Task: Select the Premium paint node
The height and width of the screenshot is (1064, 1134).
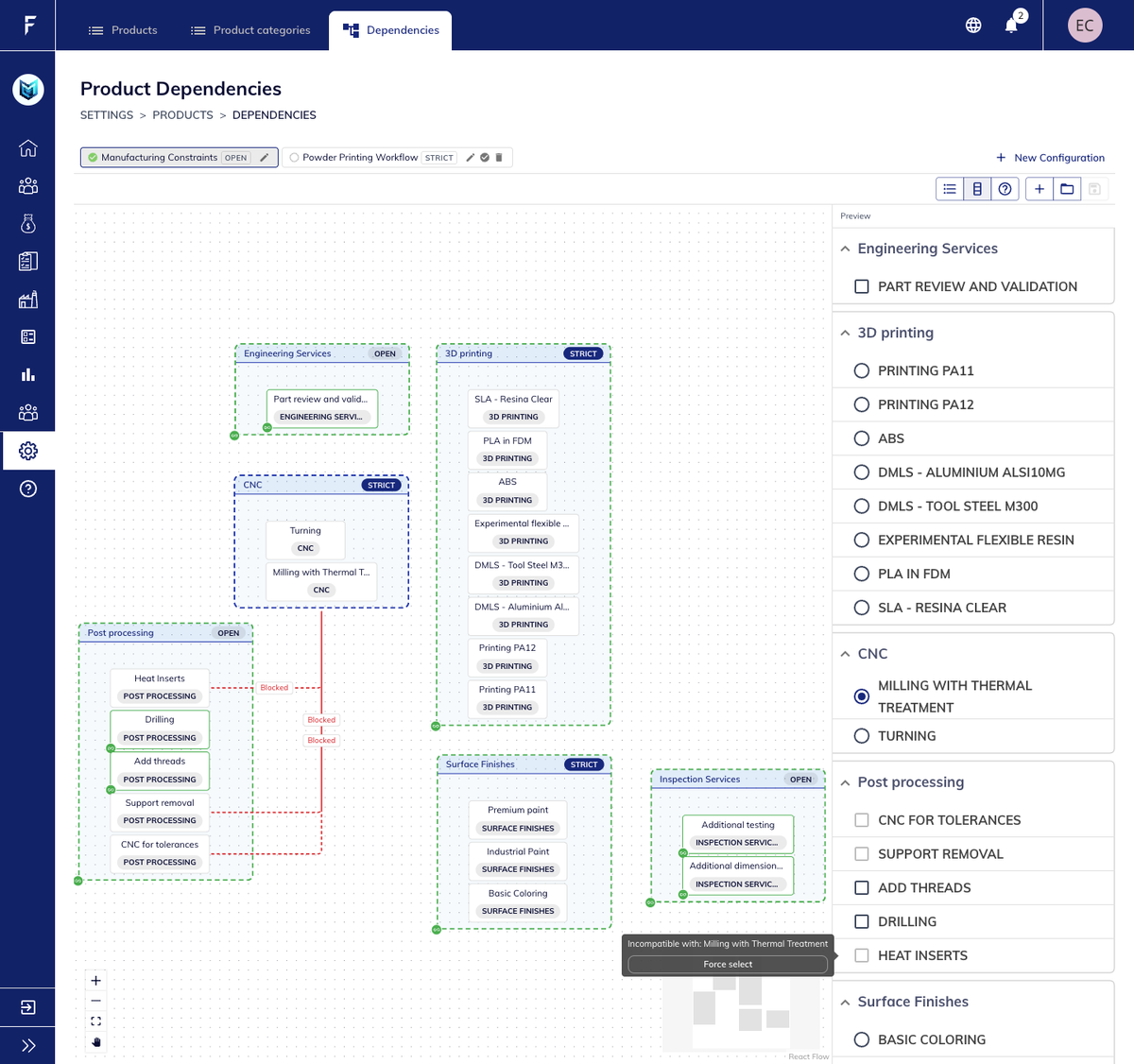Action: pyautogui.click(x=518, y=819)
